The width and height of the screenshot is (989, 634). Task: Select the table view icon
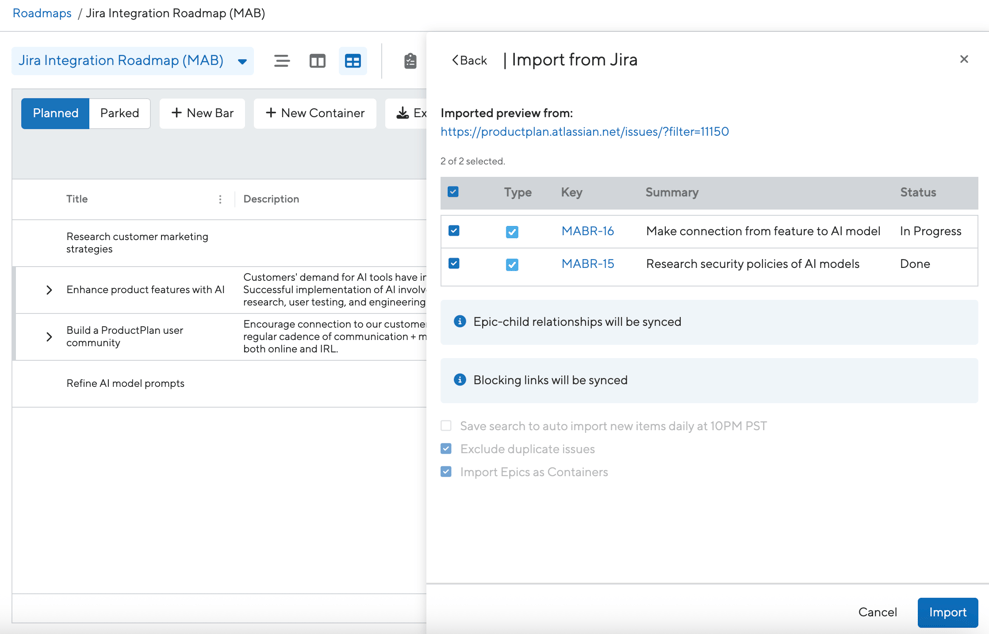point(353,61)
